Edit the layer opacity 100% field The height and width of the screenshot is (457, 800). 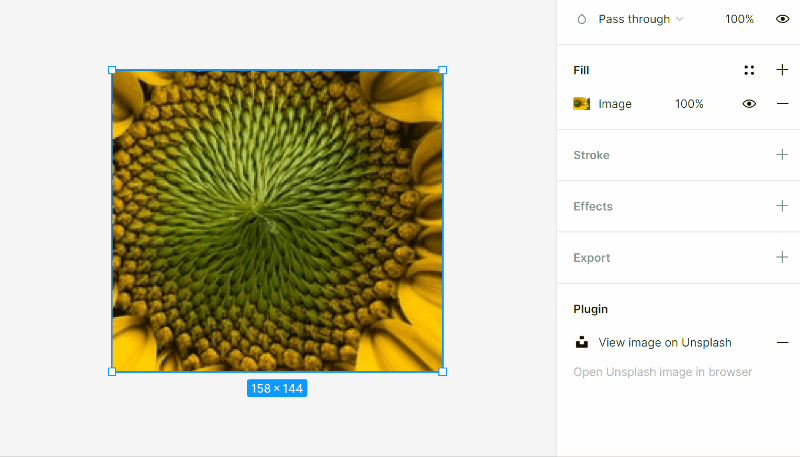point(739,19)
